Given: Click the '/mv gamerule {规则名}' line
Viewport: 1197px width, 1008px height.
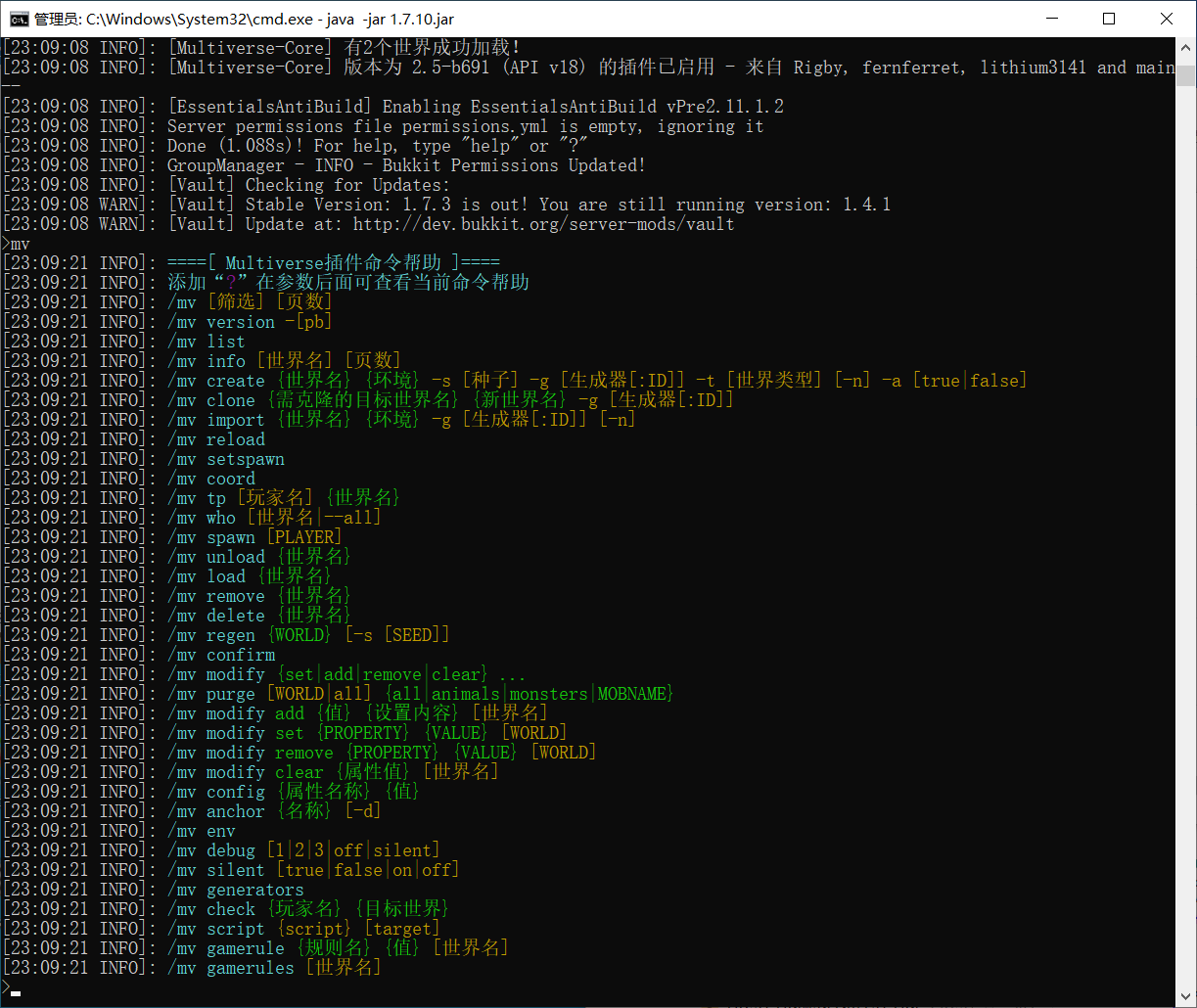Looking at the screenshot, I should (255, 948).
